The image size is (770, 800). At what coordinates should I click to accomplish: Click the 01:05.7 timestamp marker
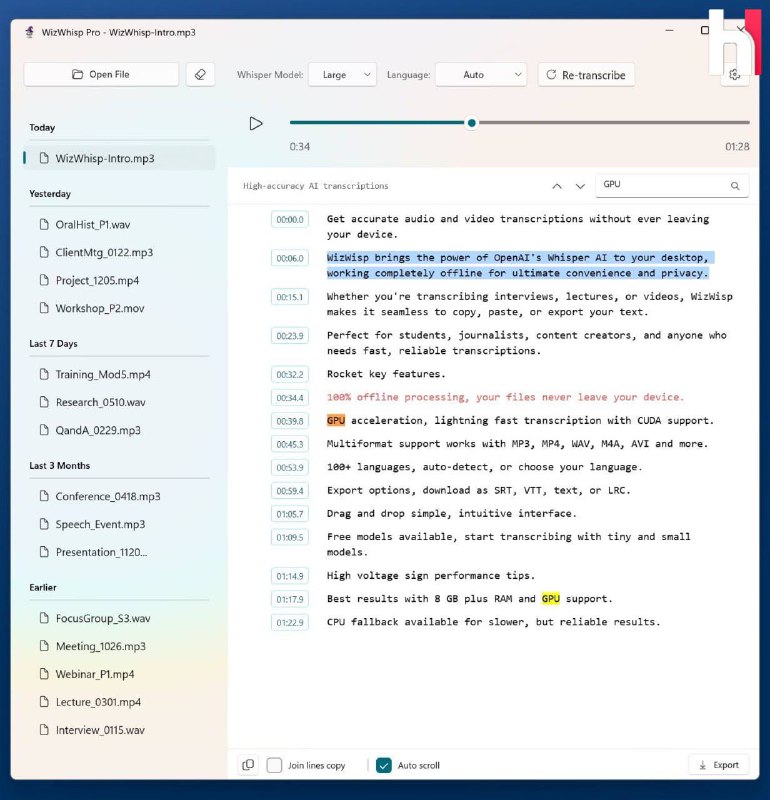[x=290, y=514]
